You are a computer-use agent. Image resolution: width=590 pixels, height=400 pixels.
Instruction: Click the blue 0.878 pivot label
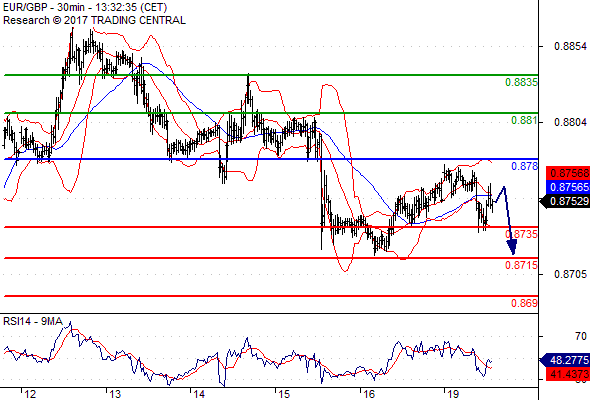[524, 166]
